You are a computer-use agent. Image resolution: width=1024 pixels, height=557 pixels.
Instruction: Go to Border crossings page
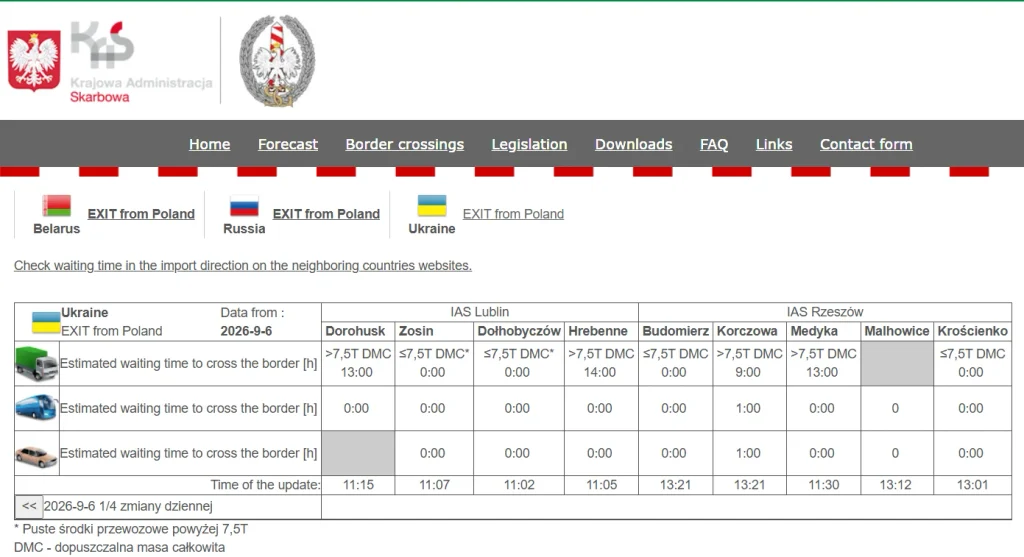(405, 144)
